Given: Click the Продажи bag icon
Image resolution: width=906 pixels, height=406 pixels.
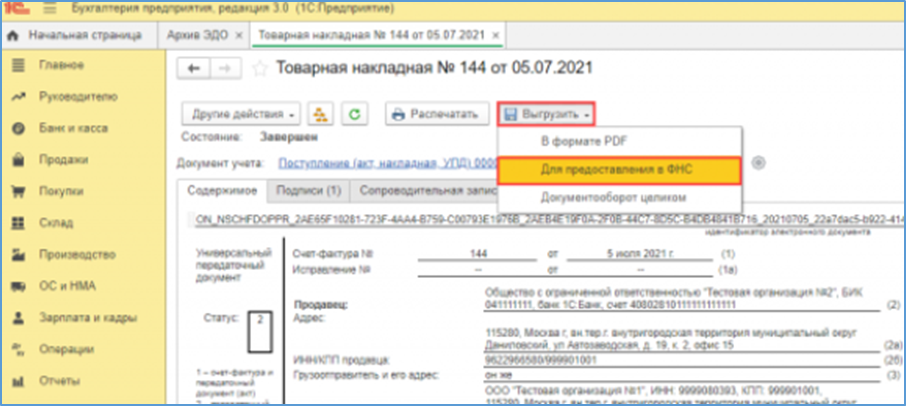Looking at the screenshot, I should [x=18, y=160].
